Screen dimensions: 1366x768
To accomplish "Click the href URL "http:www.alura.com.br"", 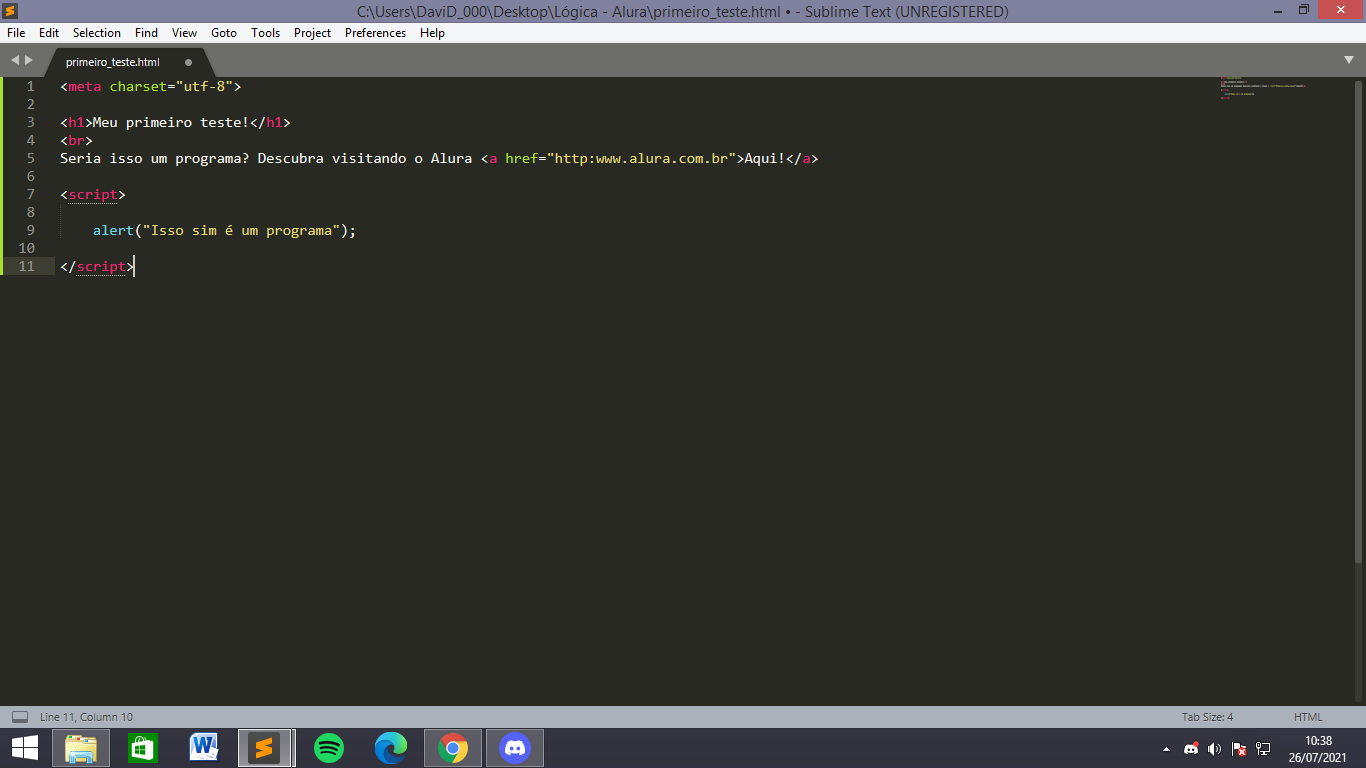I will pyautogui.click(x=641, y=158).
